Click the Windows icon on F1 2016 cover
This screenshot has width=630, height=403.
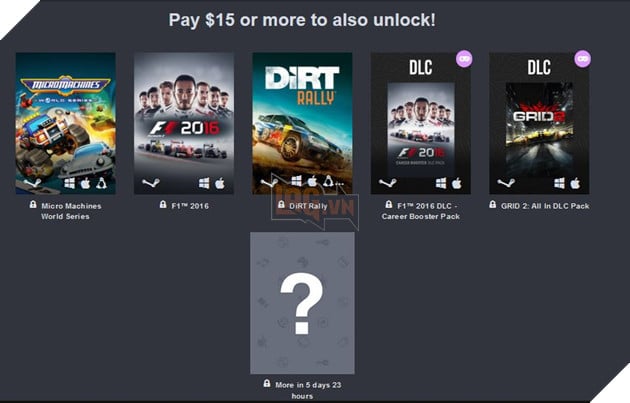point(204,183)
